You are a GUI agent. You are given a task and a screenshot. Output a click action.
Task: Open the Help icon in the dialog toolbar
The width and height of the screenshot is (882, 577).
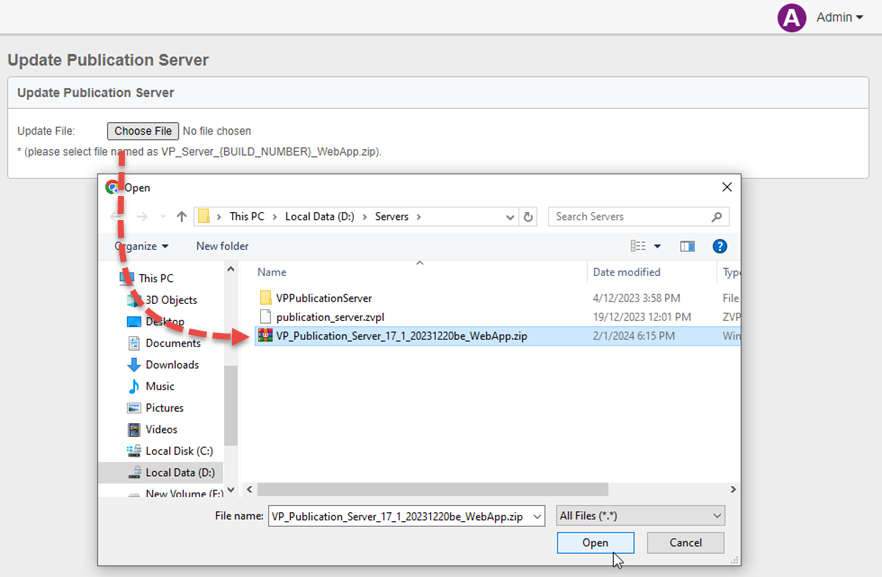click(720, 246)
